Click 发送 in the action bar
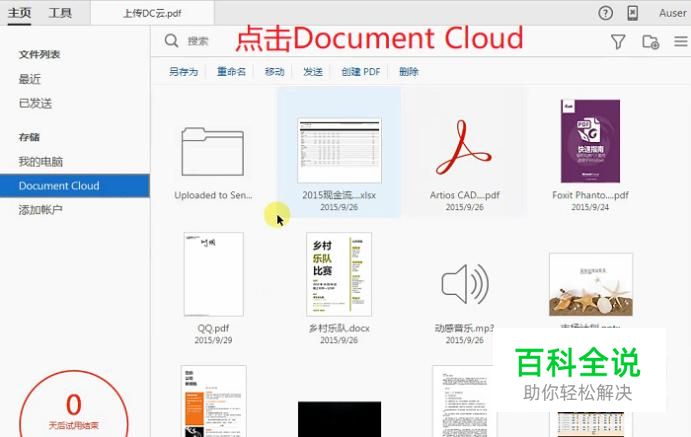Viewport: 691px width, 437px height. click(x=313, y=71)
